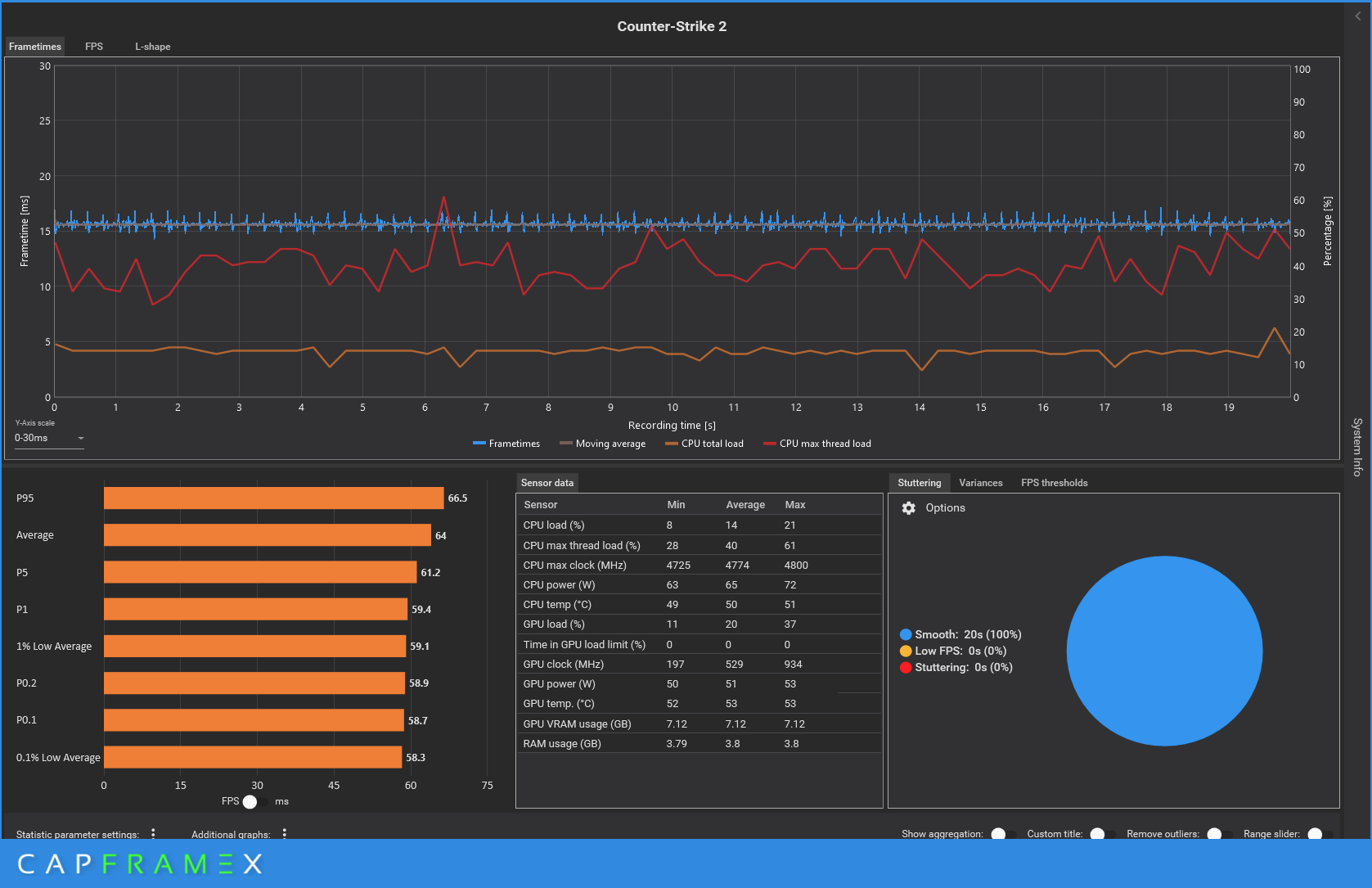Expand the System Info side panel

point(1357,447)
